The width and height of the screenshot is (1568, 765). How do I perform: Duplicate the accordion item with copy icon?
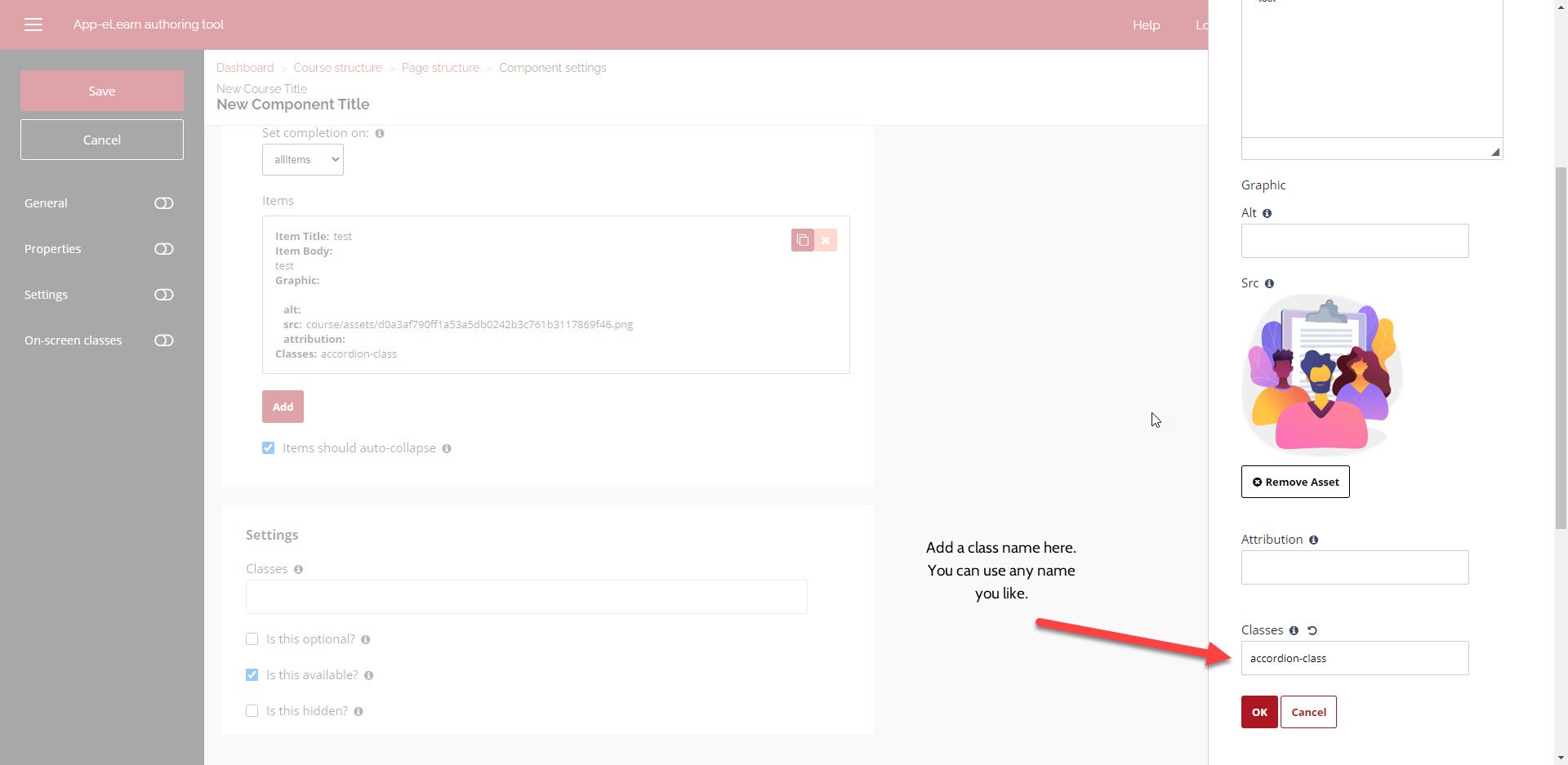click(802, 240)
